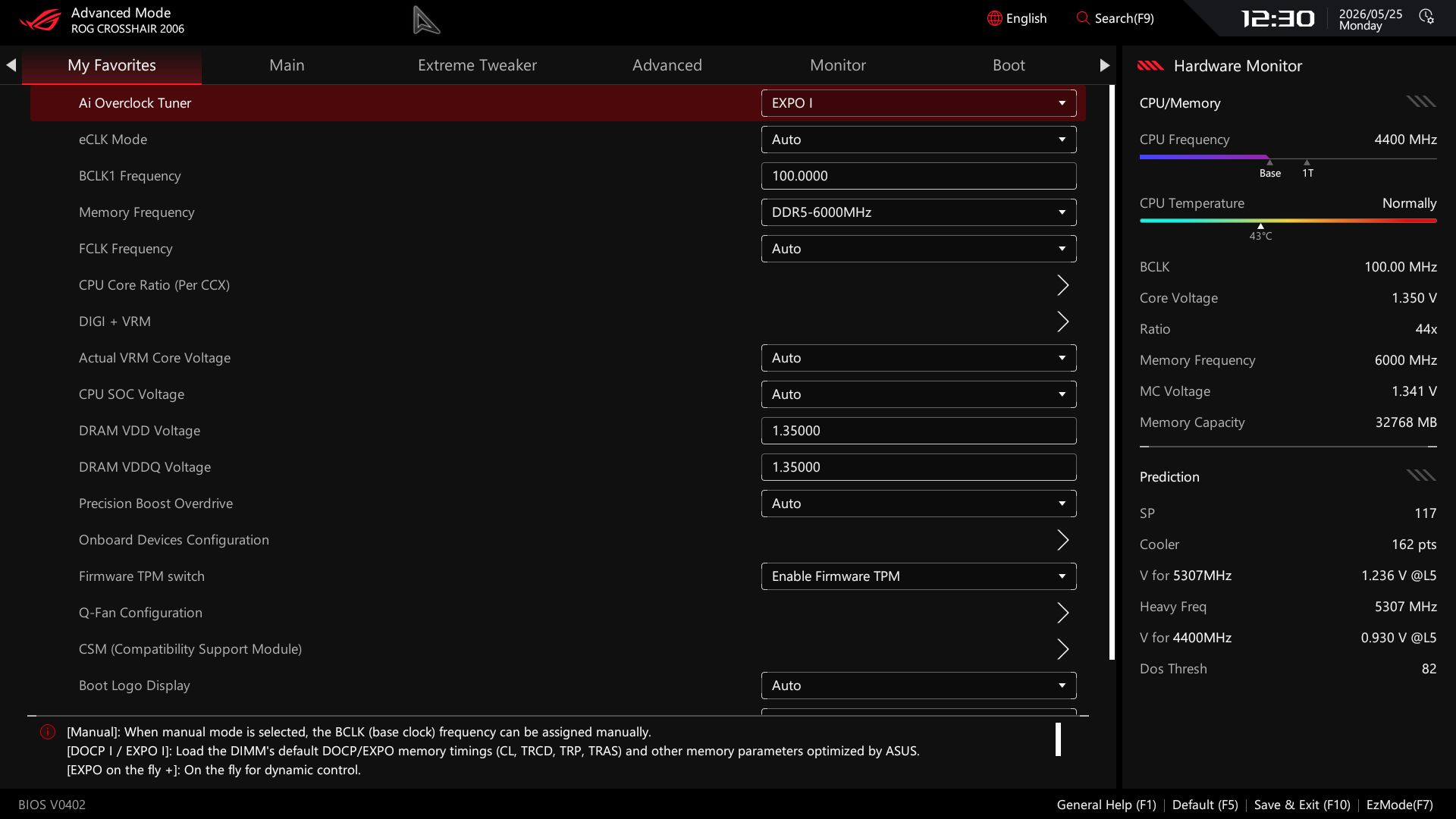The width and height of the screenshot is (1456, 819).
Task: Click Save & Exit (F10)
Action: pos(1302,805)
